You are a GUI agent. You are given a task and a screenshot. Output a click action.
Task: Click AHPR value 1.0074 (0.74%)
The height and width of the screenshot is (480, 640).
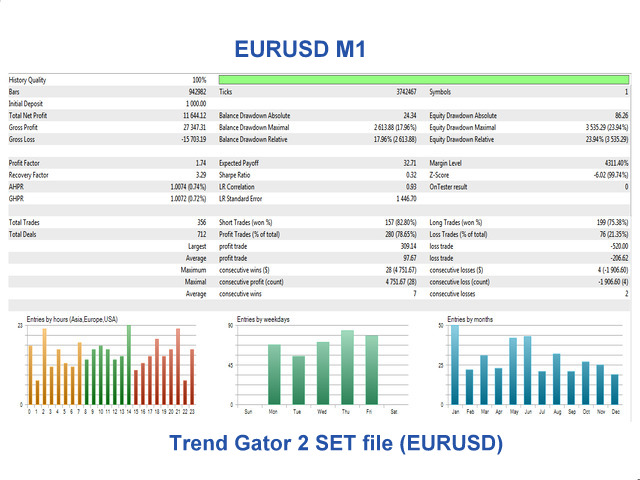[188, 187]
